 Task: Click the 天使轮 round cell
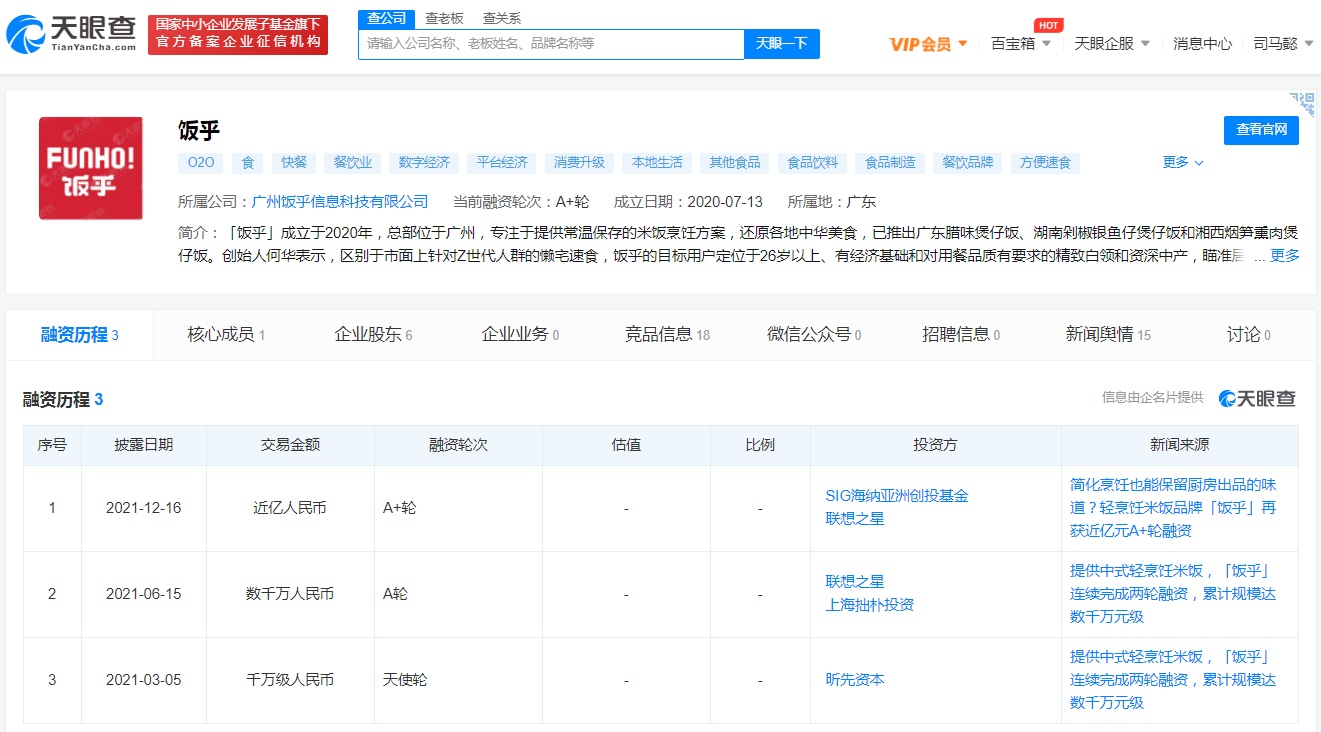click(x=458, y=680)
